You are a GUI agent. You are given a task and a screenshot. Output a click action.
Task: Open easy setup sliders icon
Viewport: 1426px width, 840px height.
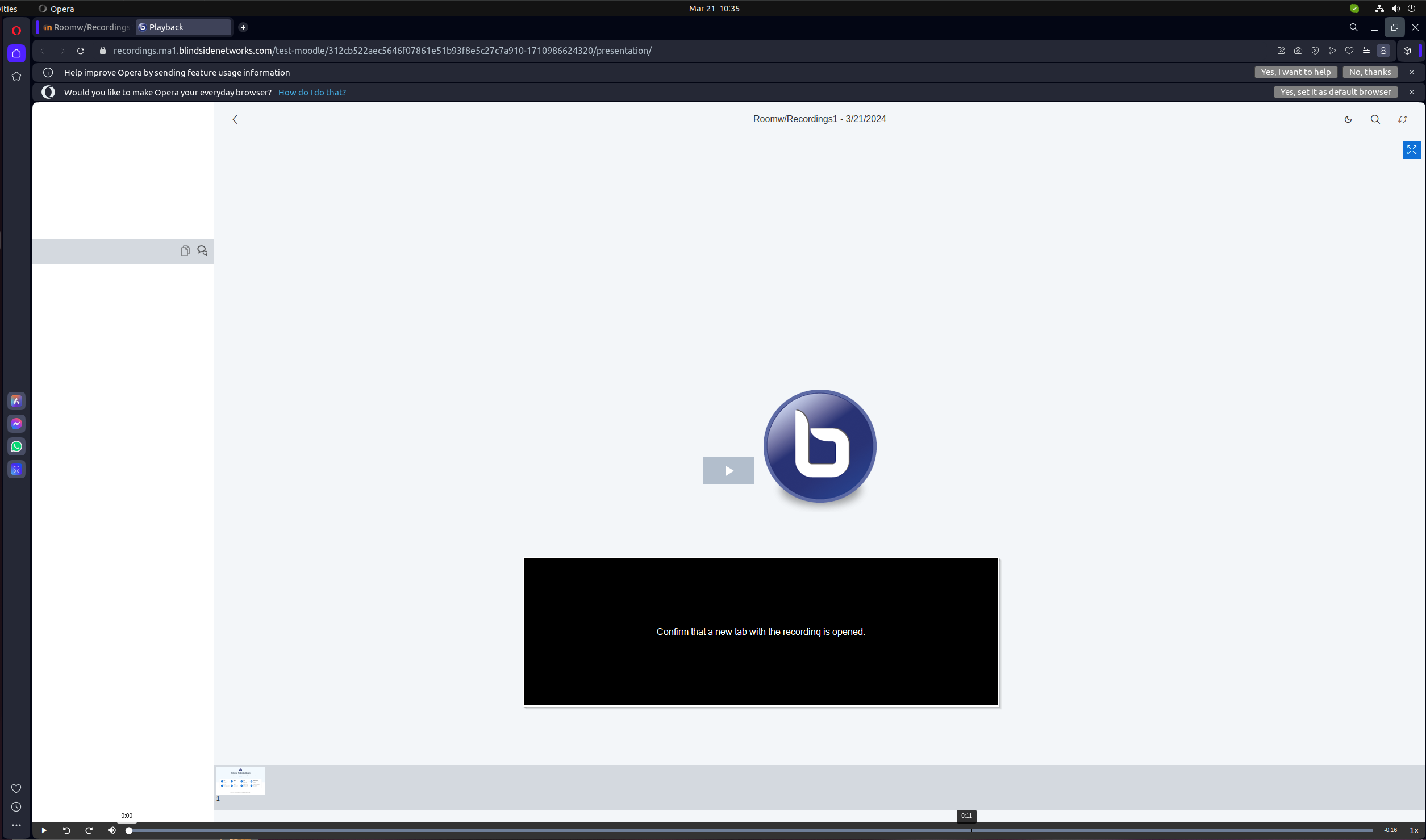coord(1366,51)
